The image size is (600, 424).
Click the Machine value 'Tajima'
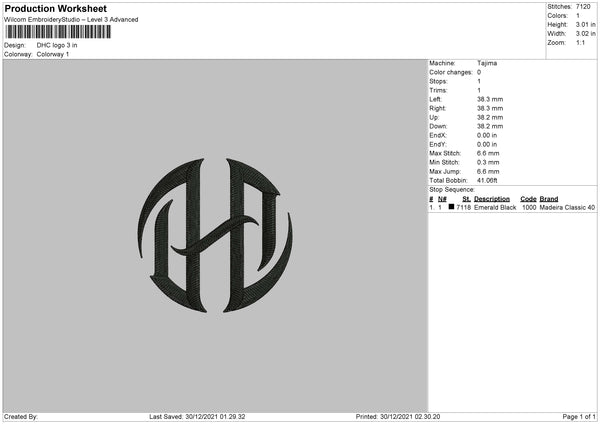pos(487,63)
